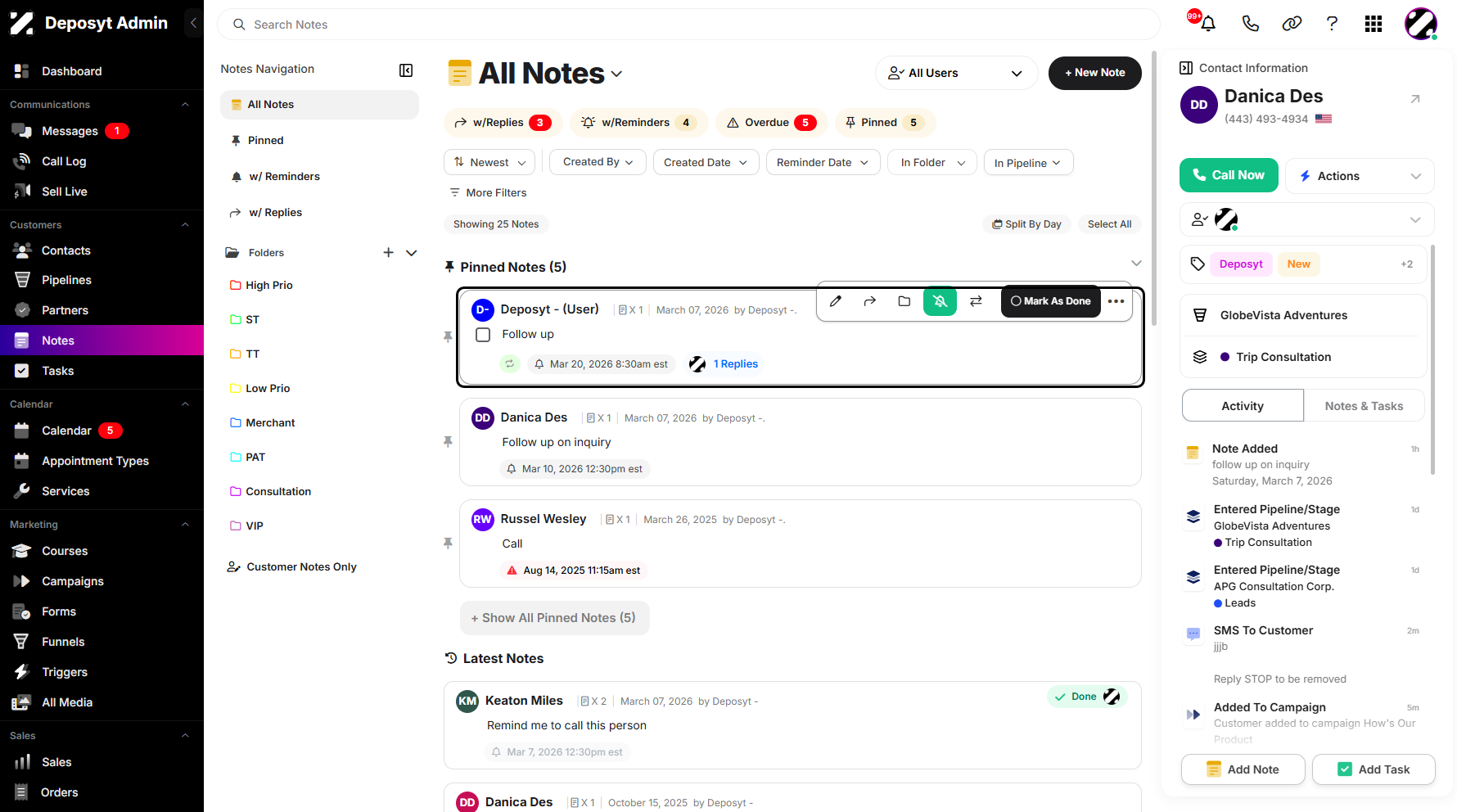Image resolution: width=1457 pixels, height=812 pixels.
Task: Open the notifications bell
Action: [1207, 24]
